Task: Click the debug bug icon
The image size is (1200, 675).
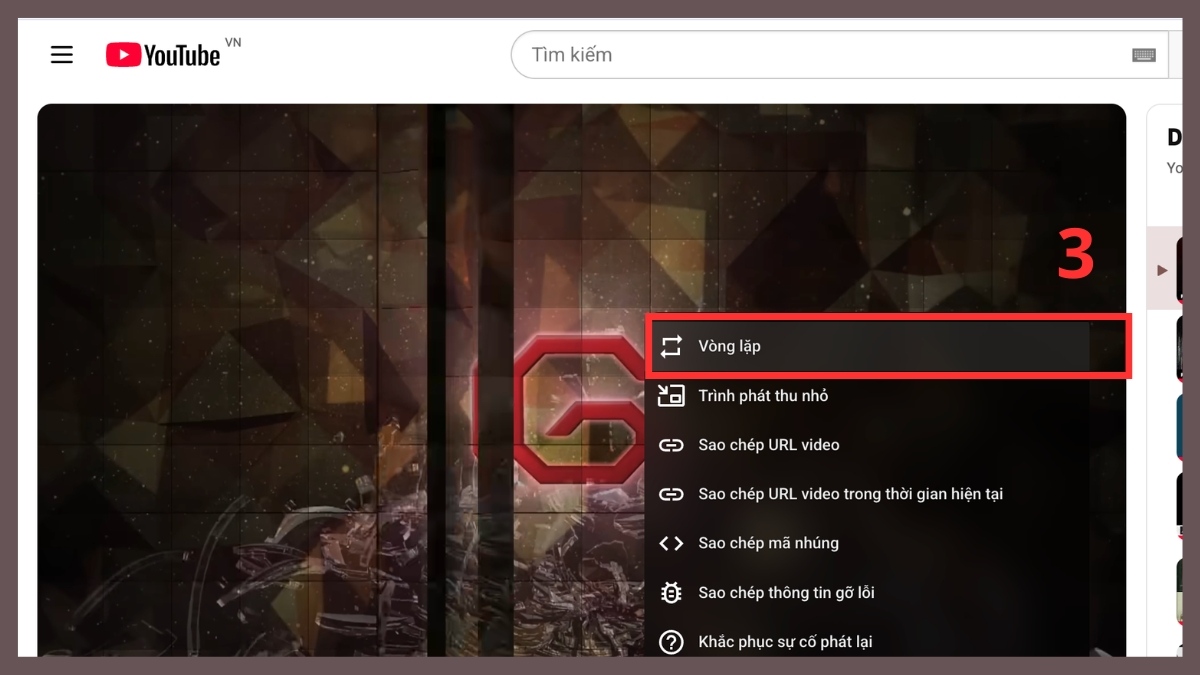Action: tap(671, 593)
